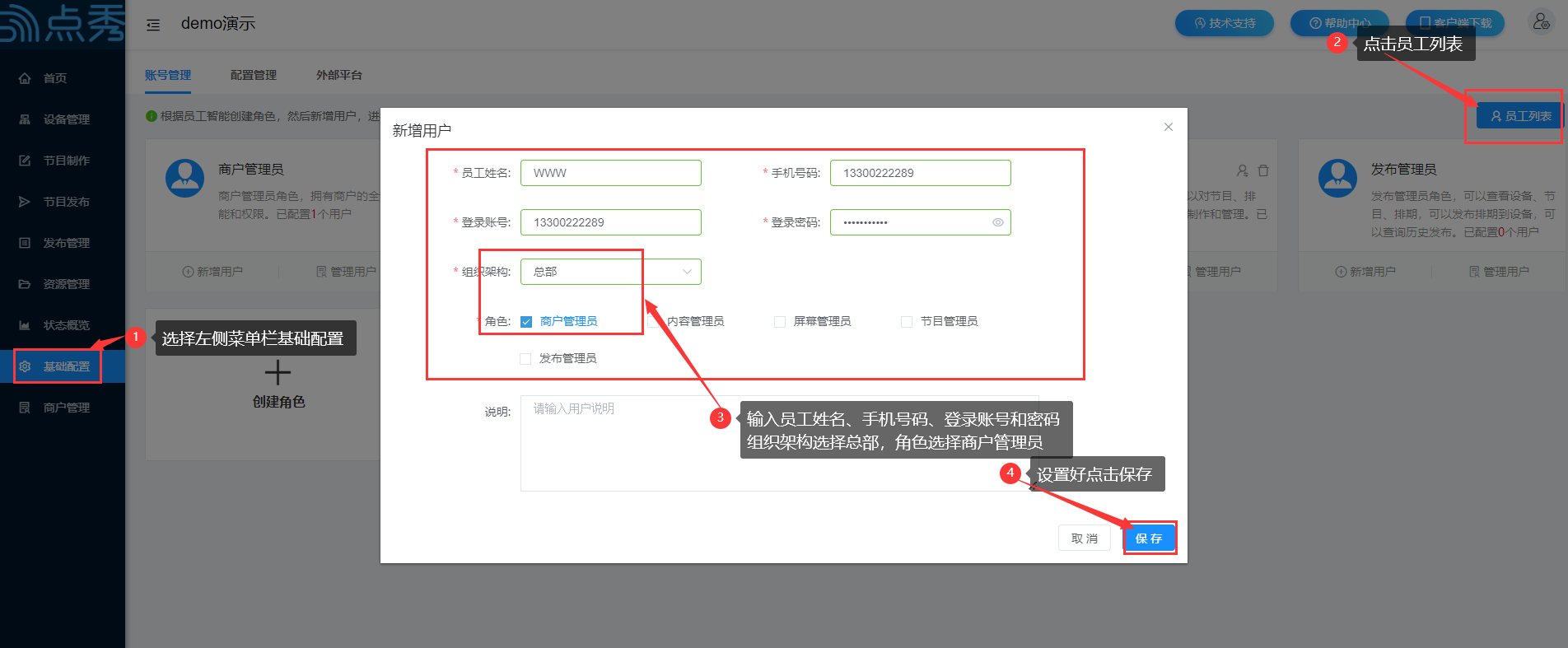1568x648 pixels.
Task: Click the 商户管理 sidebar icon
Action: [25, 408]
